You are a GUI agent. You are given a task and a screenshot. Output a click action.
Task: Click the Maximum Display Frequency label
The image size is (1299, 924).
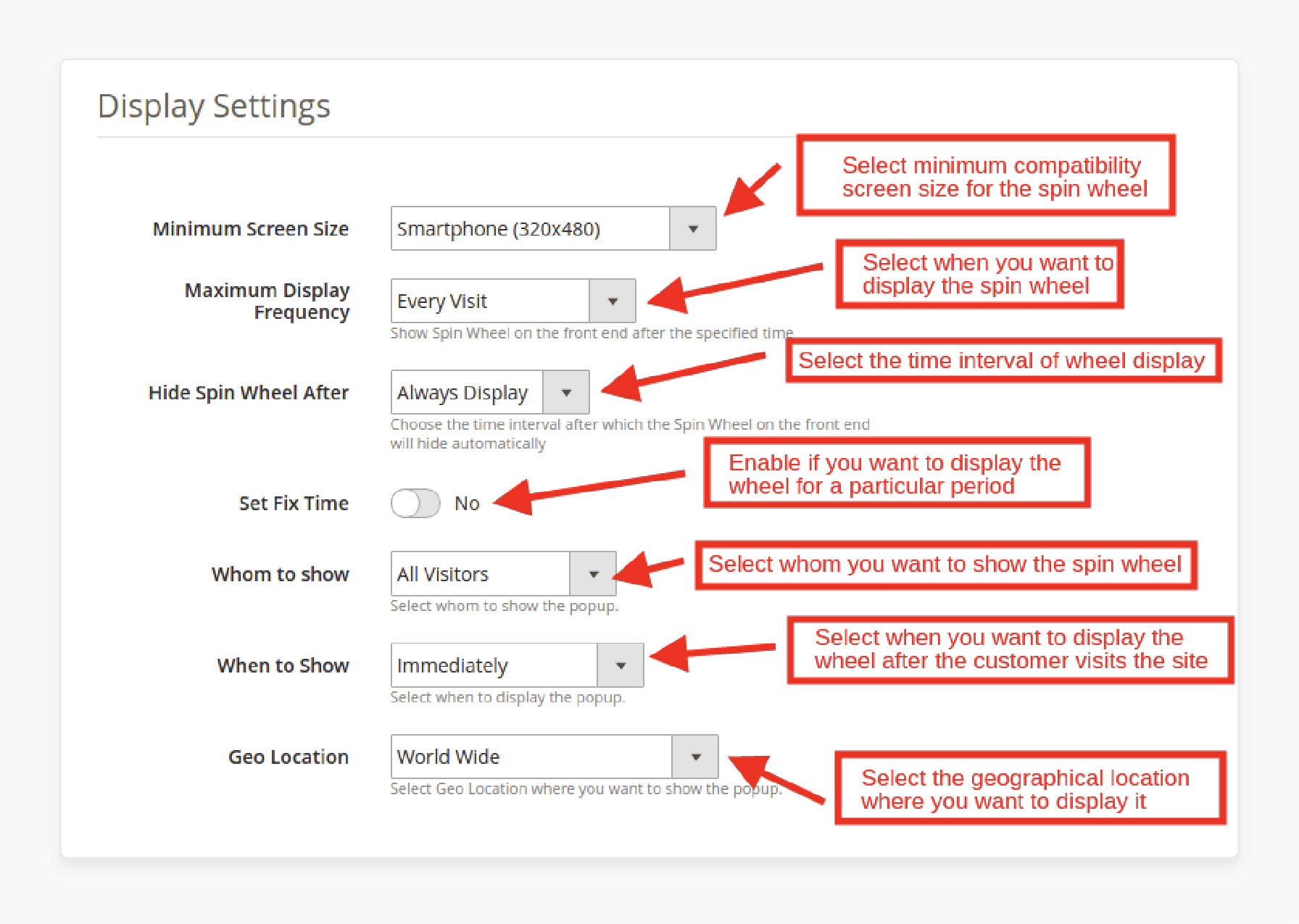pos(267,301)
